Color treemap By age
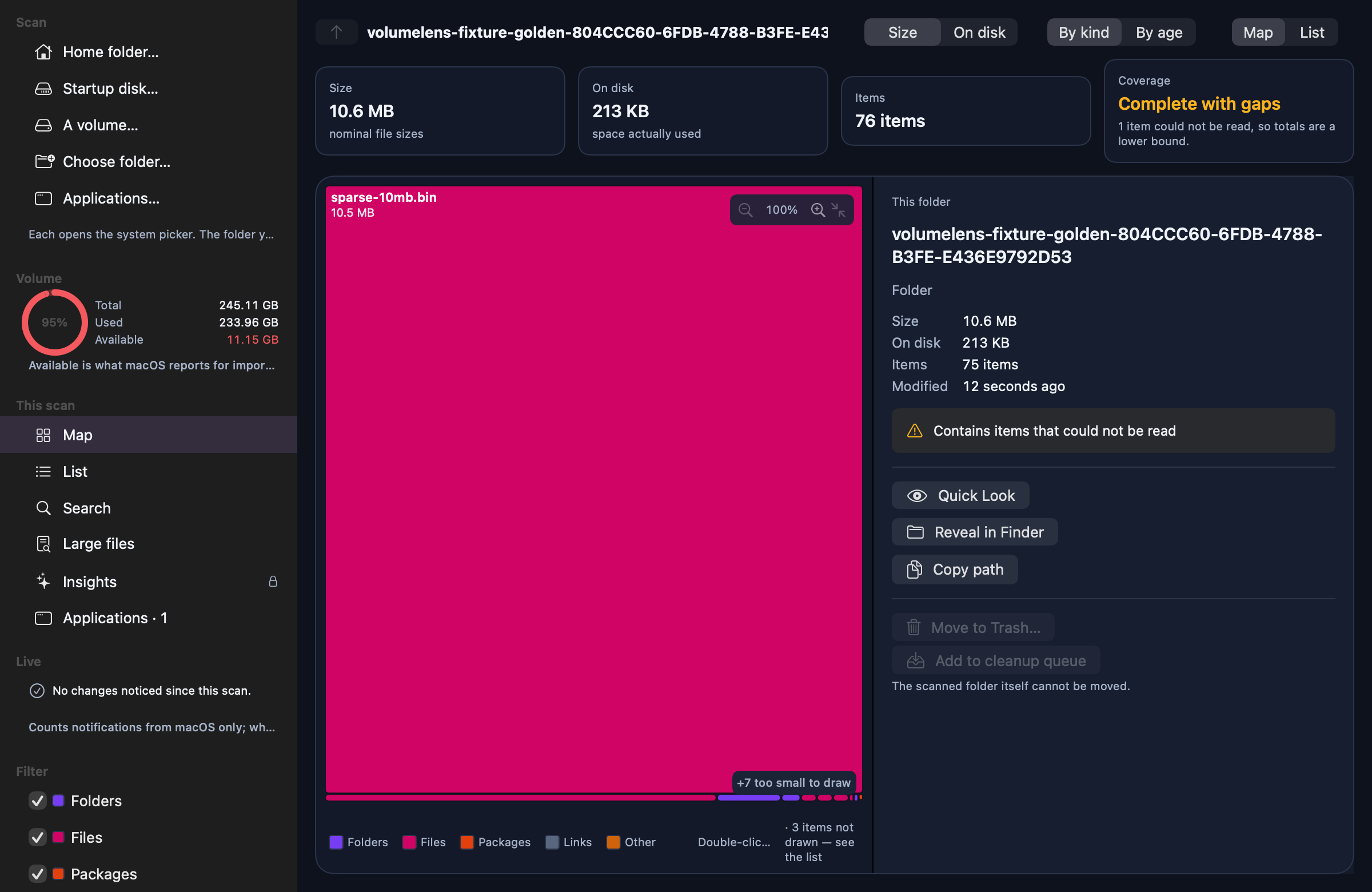The height and width of the screenshot is (892, 1372). pos(1159,32)
